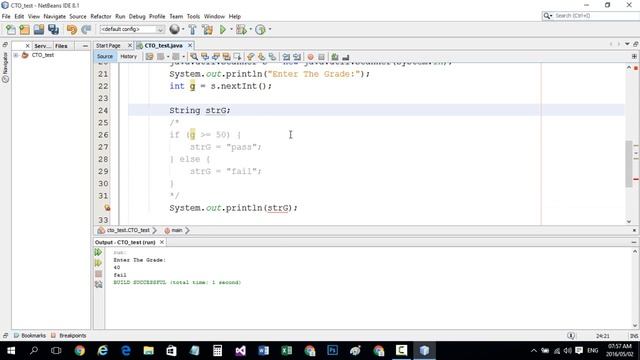Viewport: 640px width, 360px height.
Task: Start Macro Recording red circle icon
Action: click(311, 57)
